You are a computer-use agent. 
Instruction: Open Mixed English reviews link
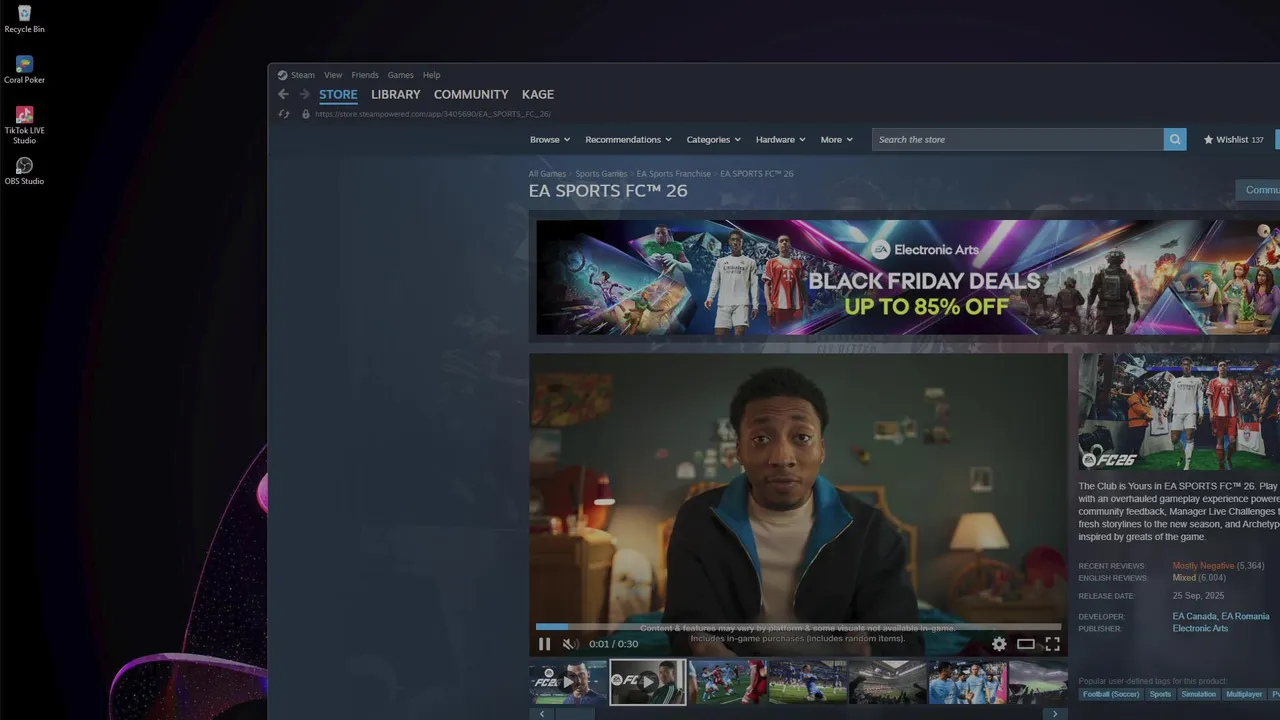(1184, 578)
